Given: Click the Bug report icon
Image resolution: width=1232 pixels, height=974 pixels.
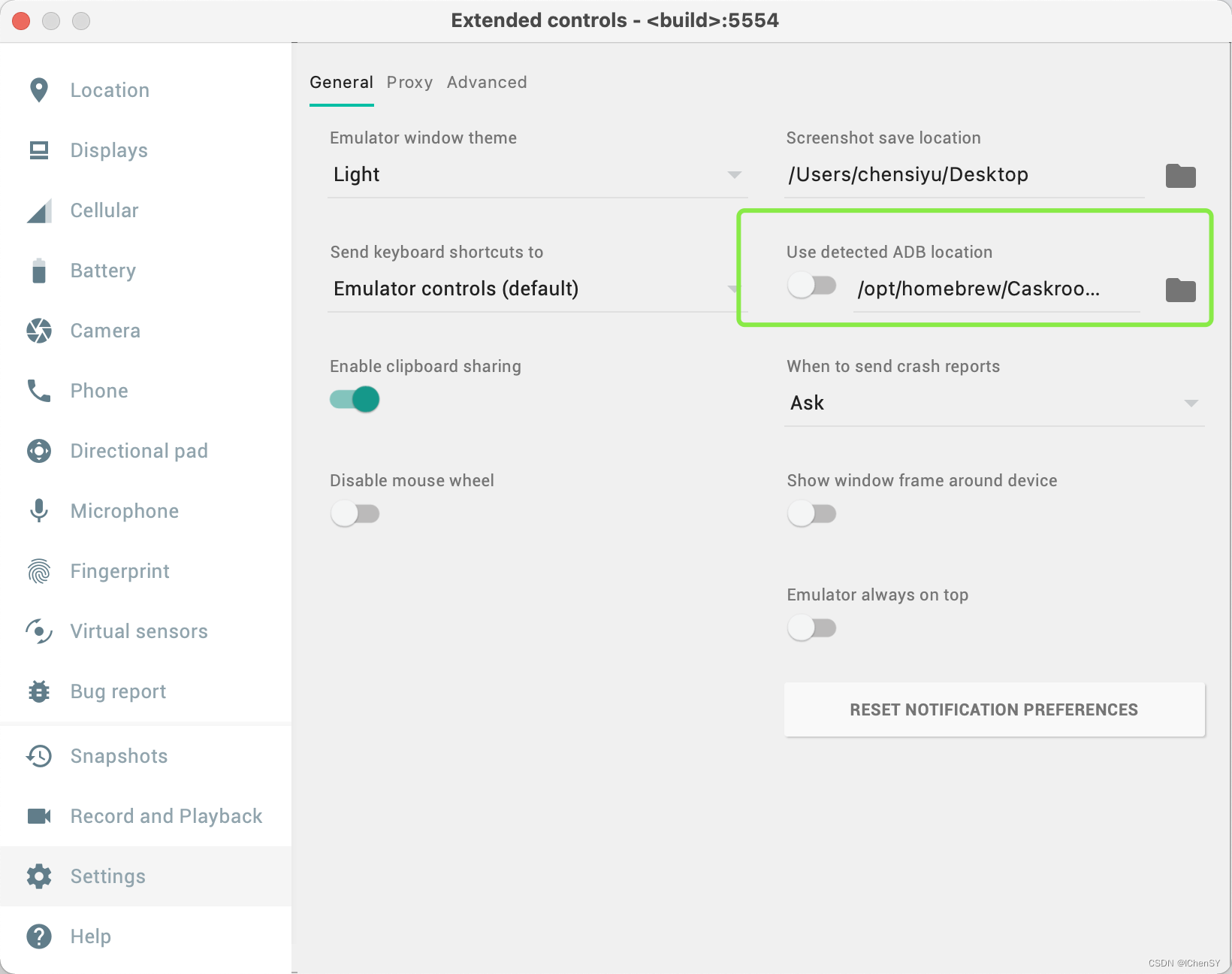Looking at the screenshot, I should tap(39, 691).
